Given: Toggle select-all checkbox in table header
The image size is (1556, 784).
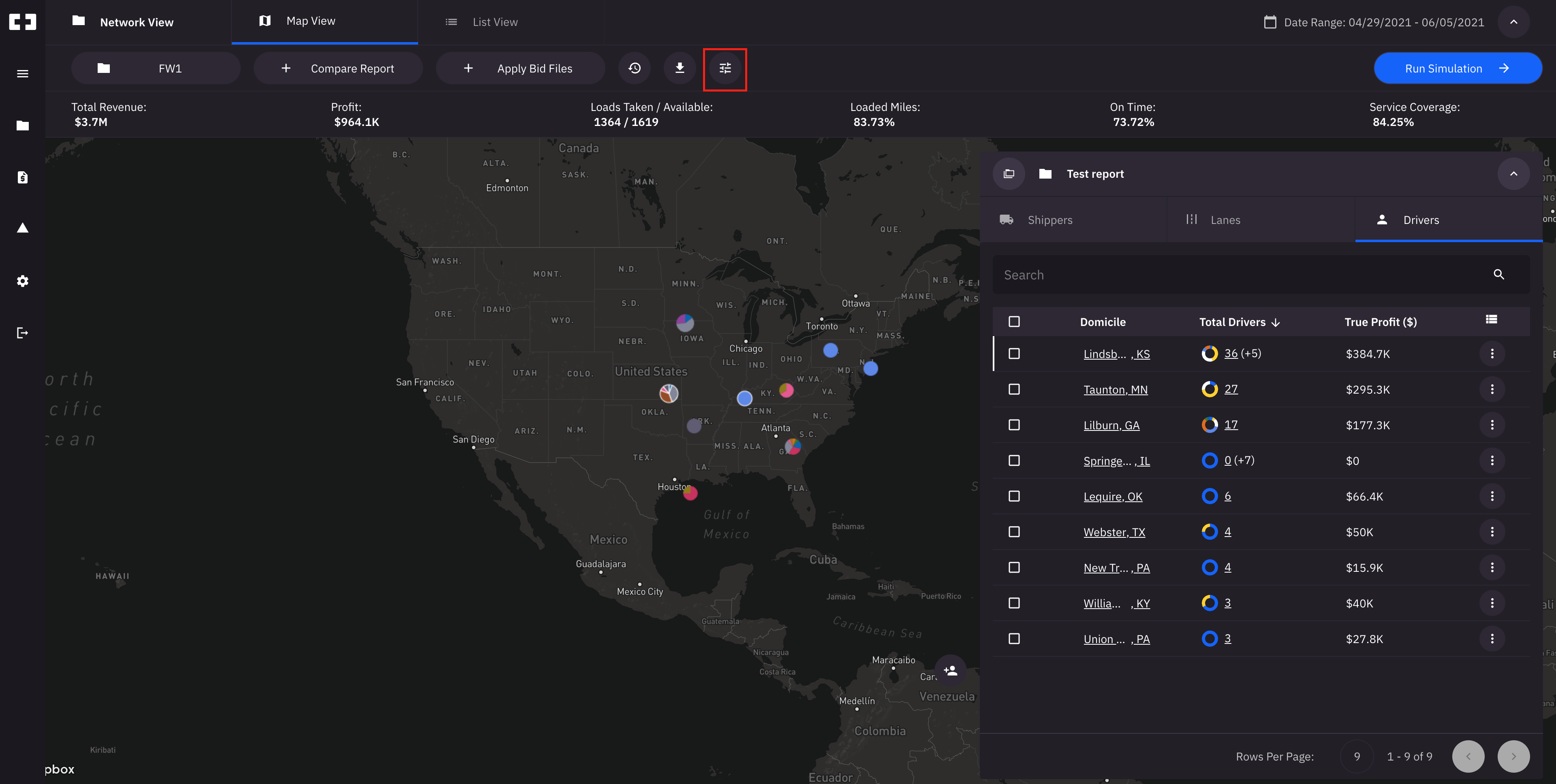Looking at the screenshot, I should click(1014, 322).
